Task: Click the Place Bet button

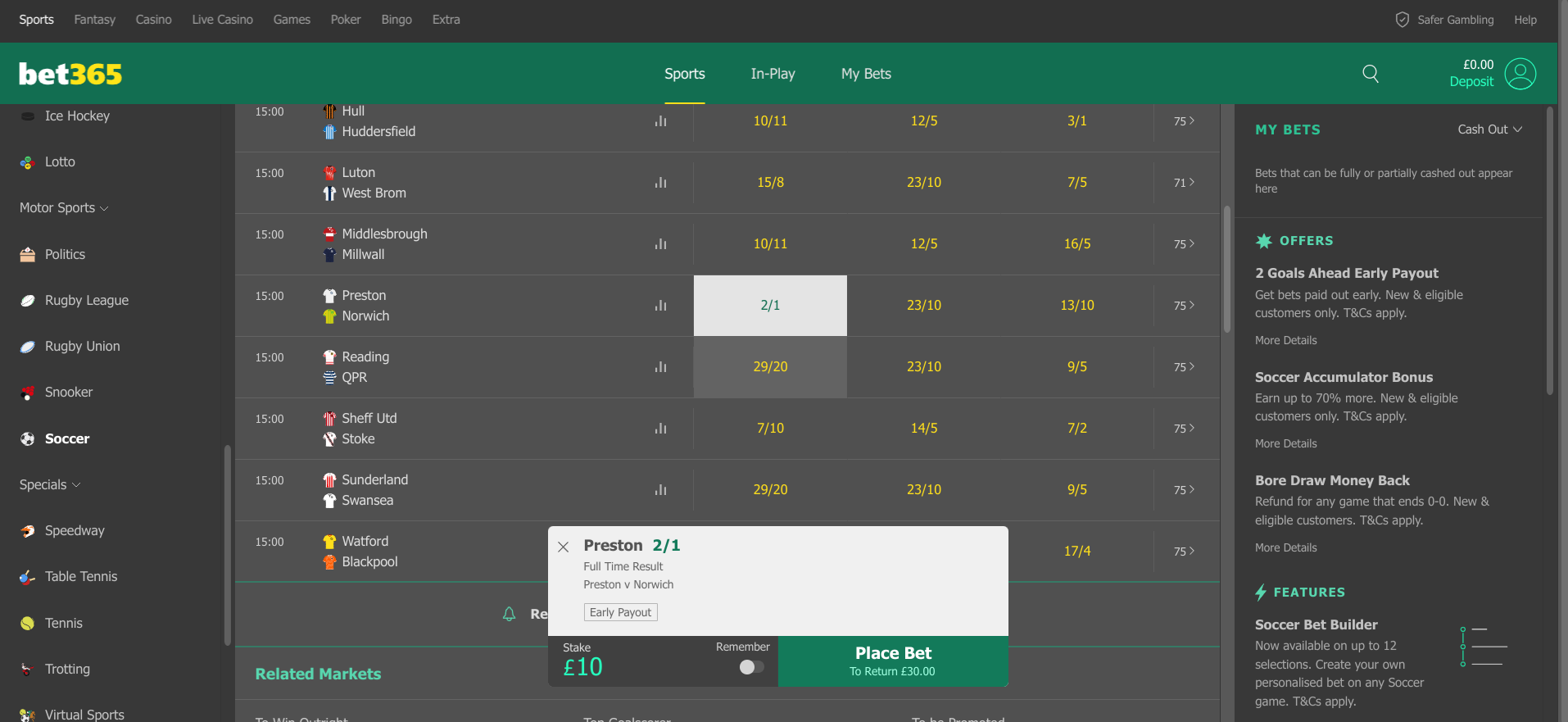Action: tap(893, 661)
